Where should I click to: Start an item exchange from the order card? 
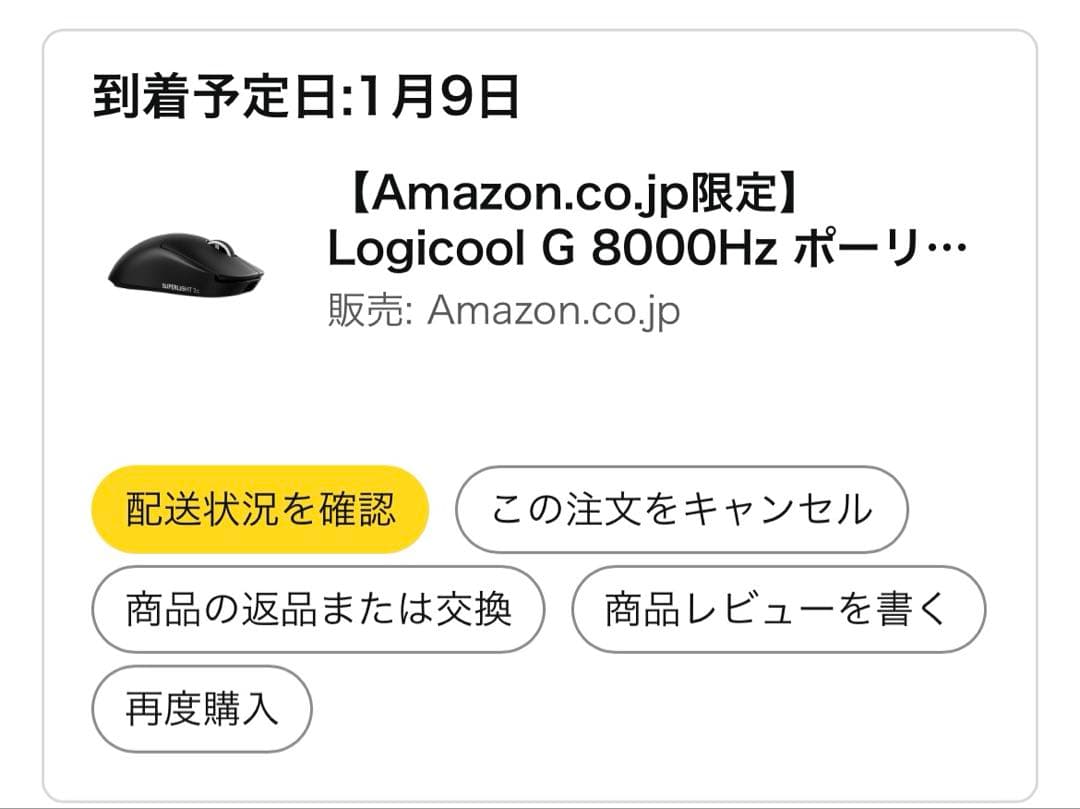tap(317, 608)
